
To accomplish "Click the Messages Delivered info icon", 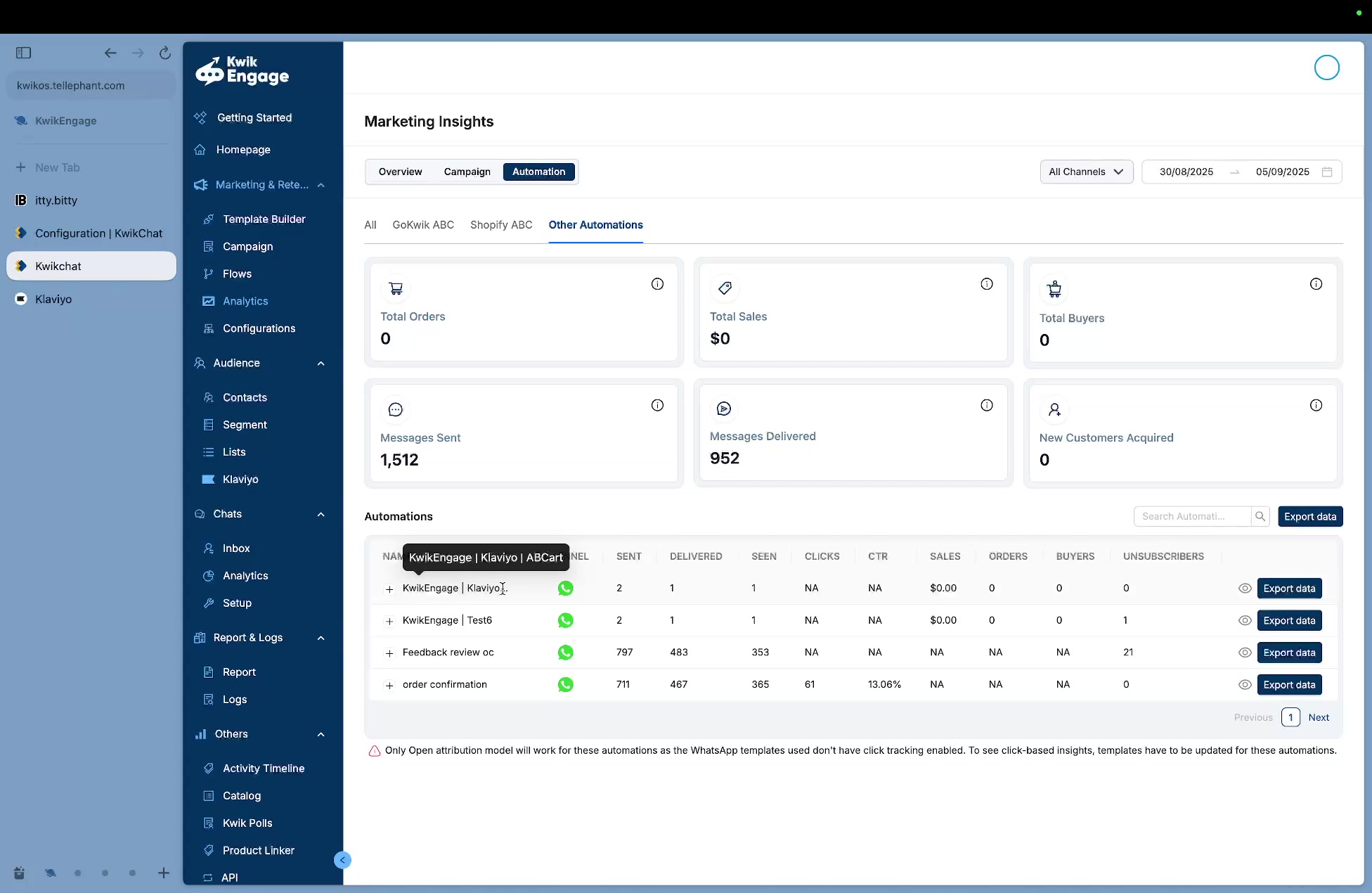I will point(987,405).
